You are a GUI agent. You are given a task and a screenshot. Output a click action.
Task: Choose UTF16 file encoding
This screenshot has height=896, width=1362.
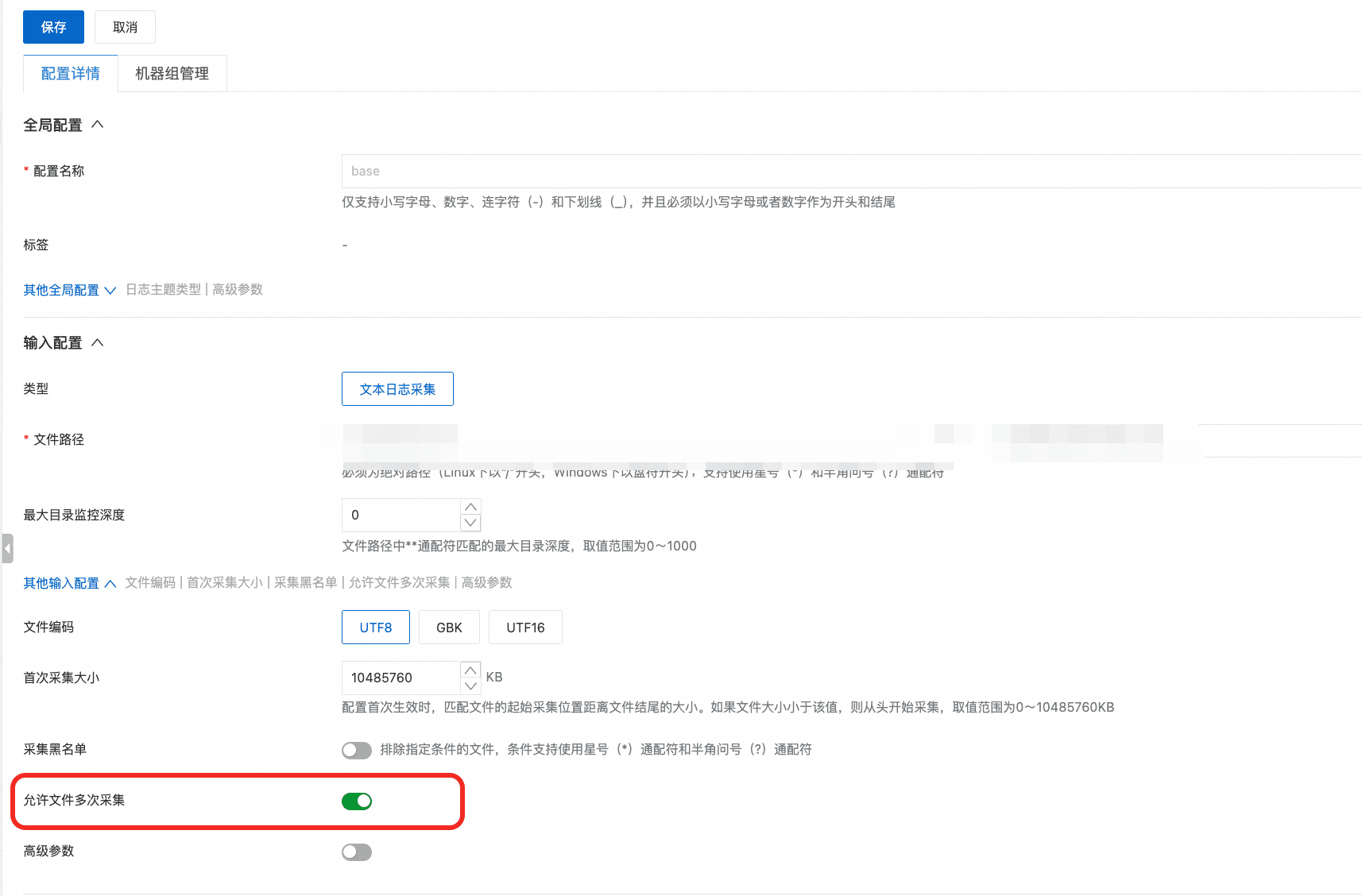point(525,628)
